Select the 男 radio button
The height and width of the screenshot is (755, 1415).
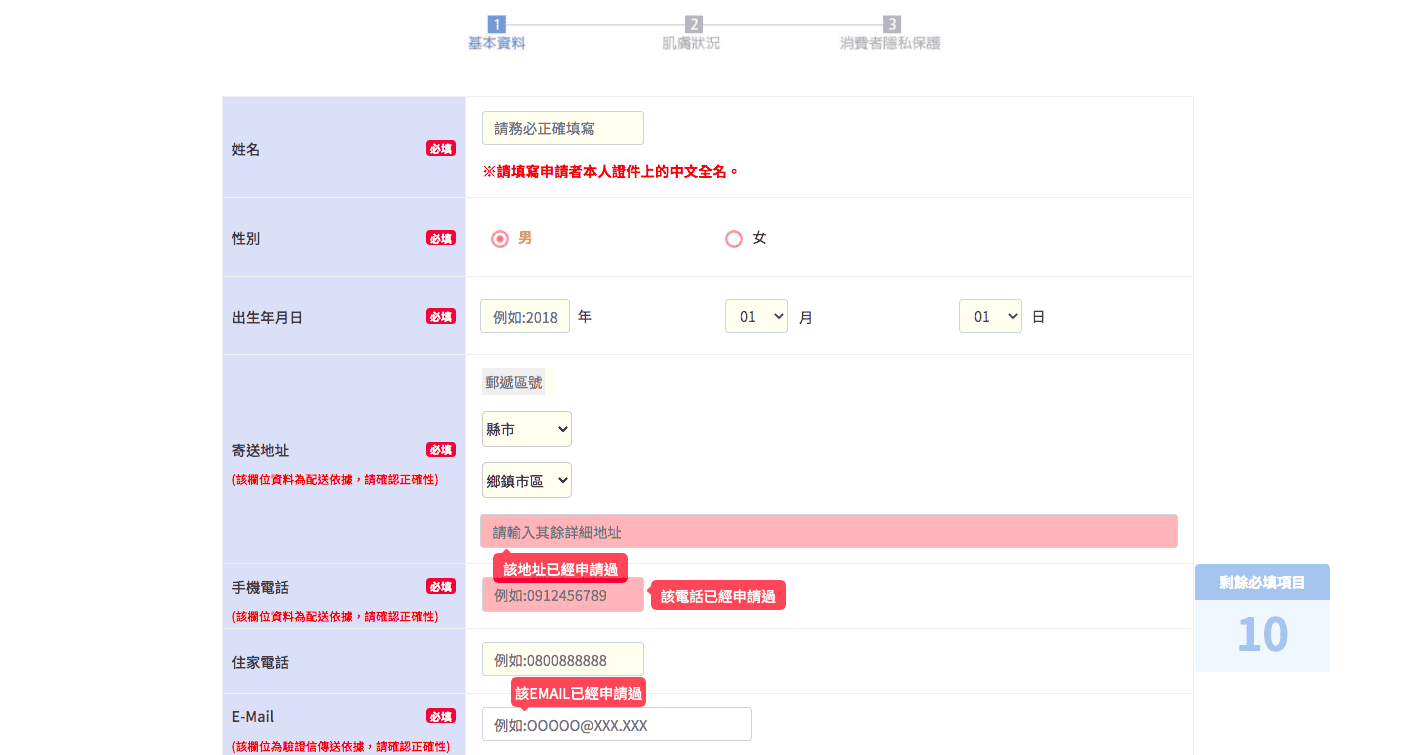point(500,239)
